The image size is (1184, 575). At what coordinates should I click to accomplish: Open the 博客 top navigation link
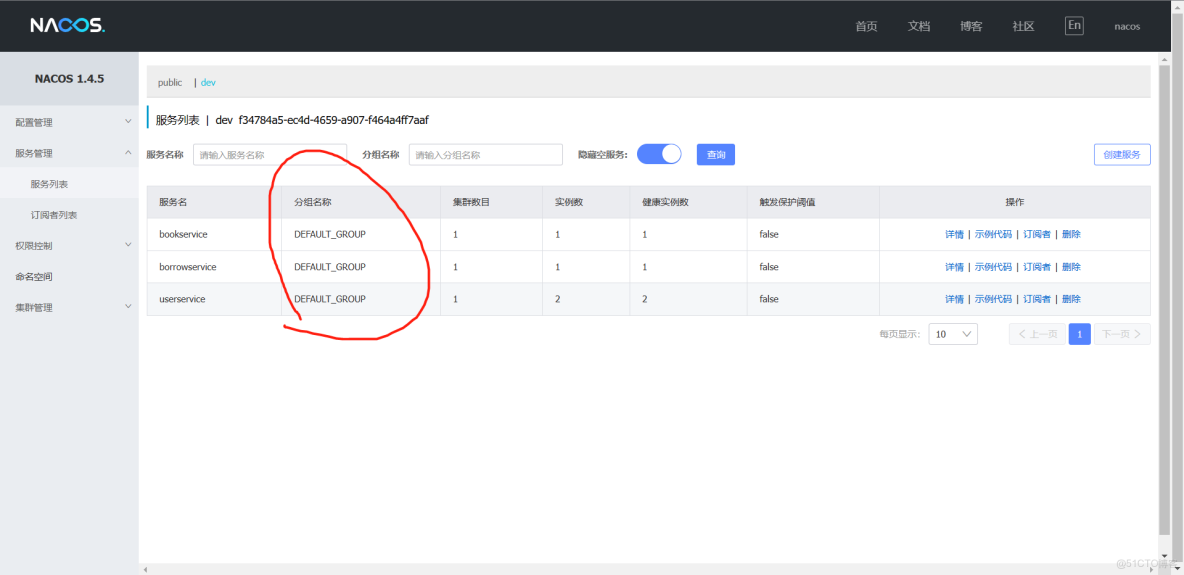pos(971,26)
